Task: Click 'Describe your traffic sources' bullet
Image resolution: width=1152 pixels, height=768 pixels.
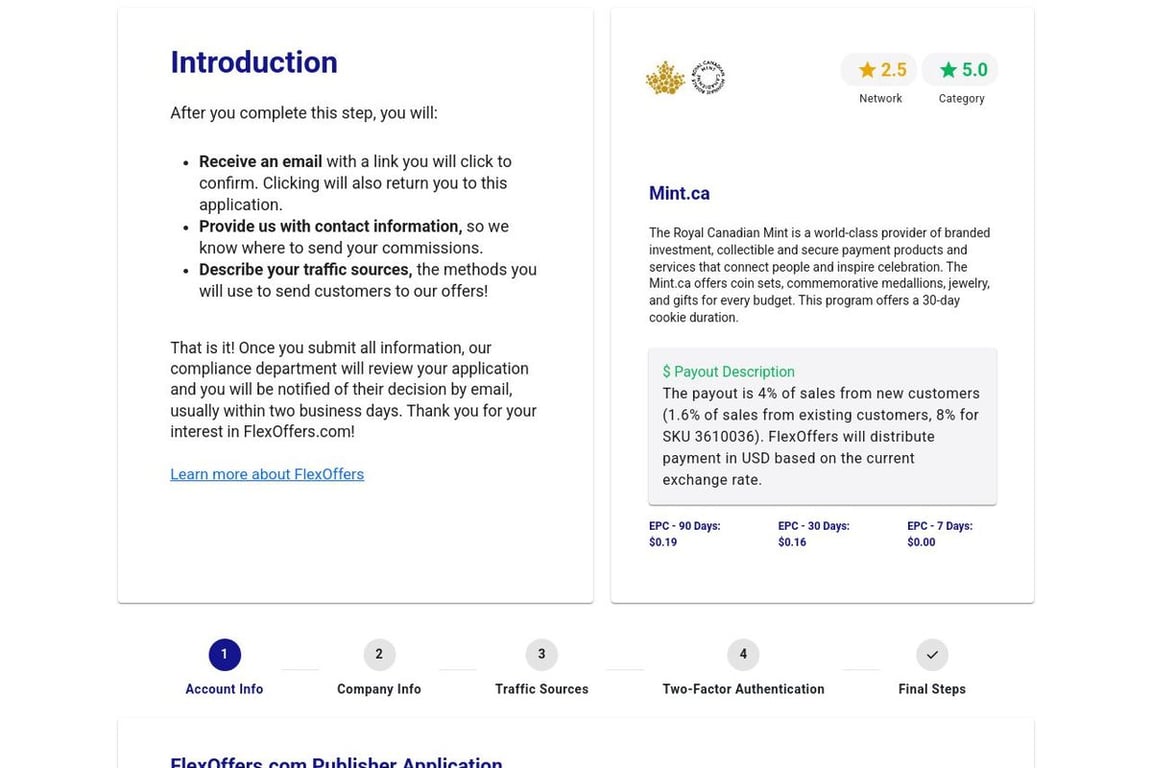Action: (x=367, y=280)
